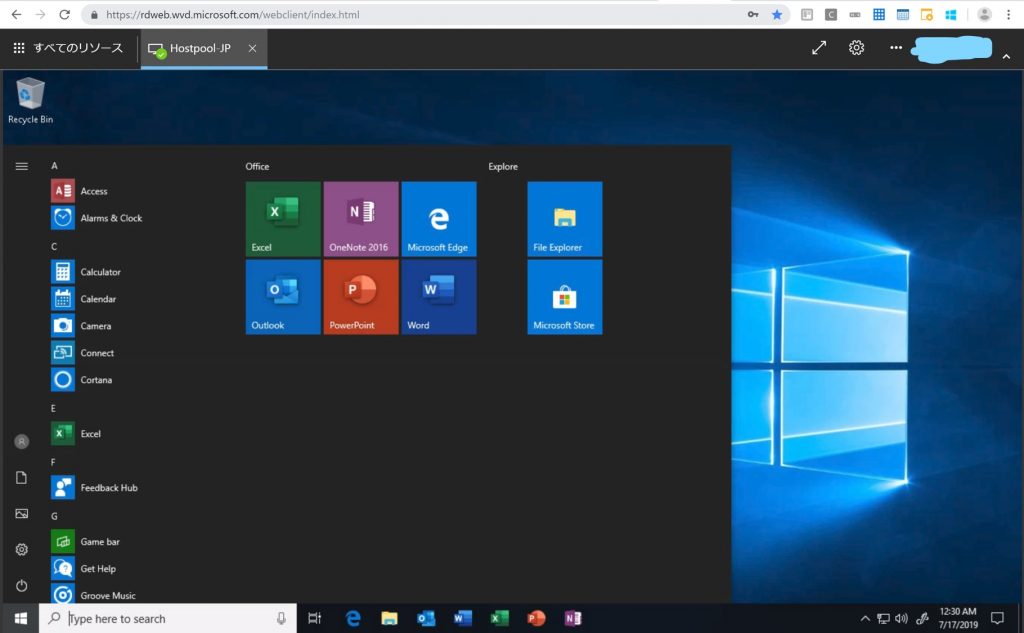Open すべてのリソース all resources

[68, 48]
